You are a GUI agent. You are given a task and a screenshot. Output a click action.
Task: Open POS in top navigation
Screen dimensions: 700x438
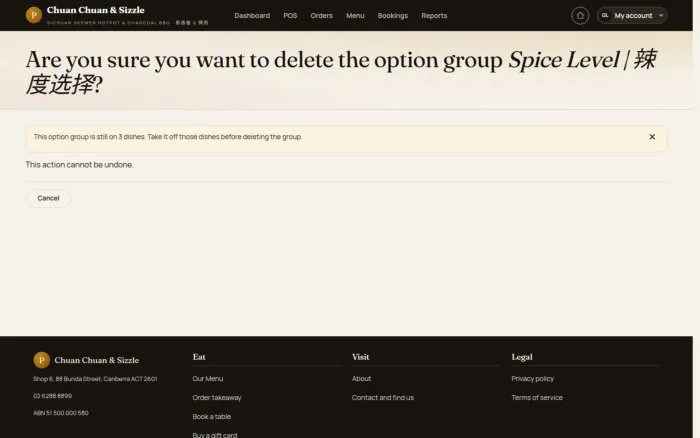[x=290, y=16]
